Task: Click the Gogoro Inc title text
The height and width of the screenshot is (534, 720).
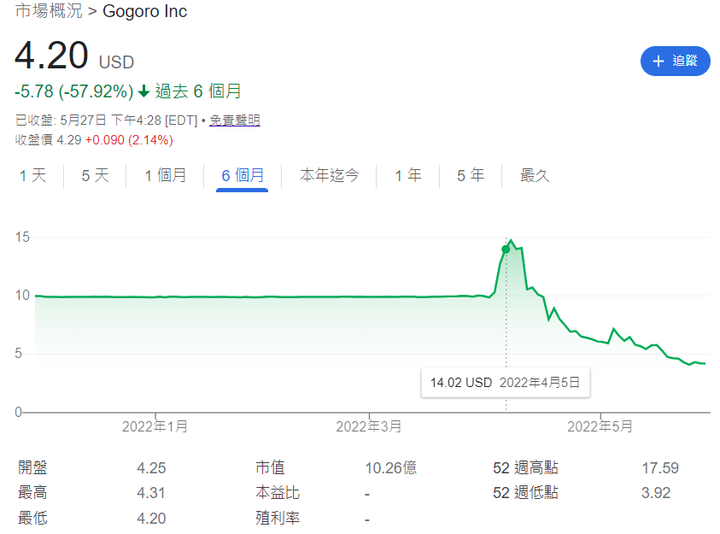Action: (145, 11)
